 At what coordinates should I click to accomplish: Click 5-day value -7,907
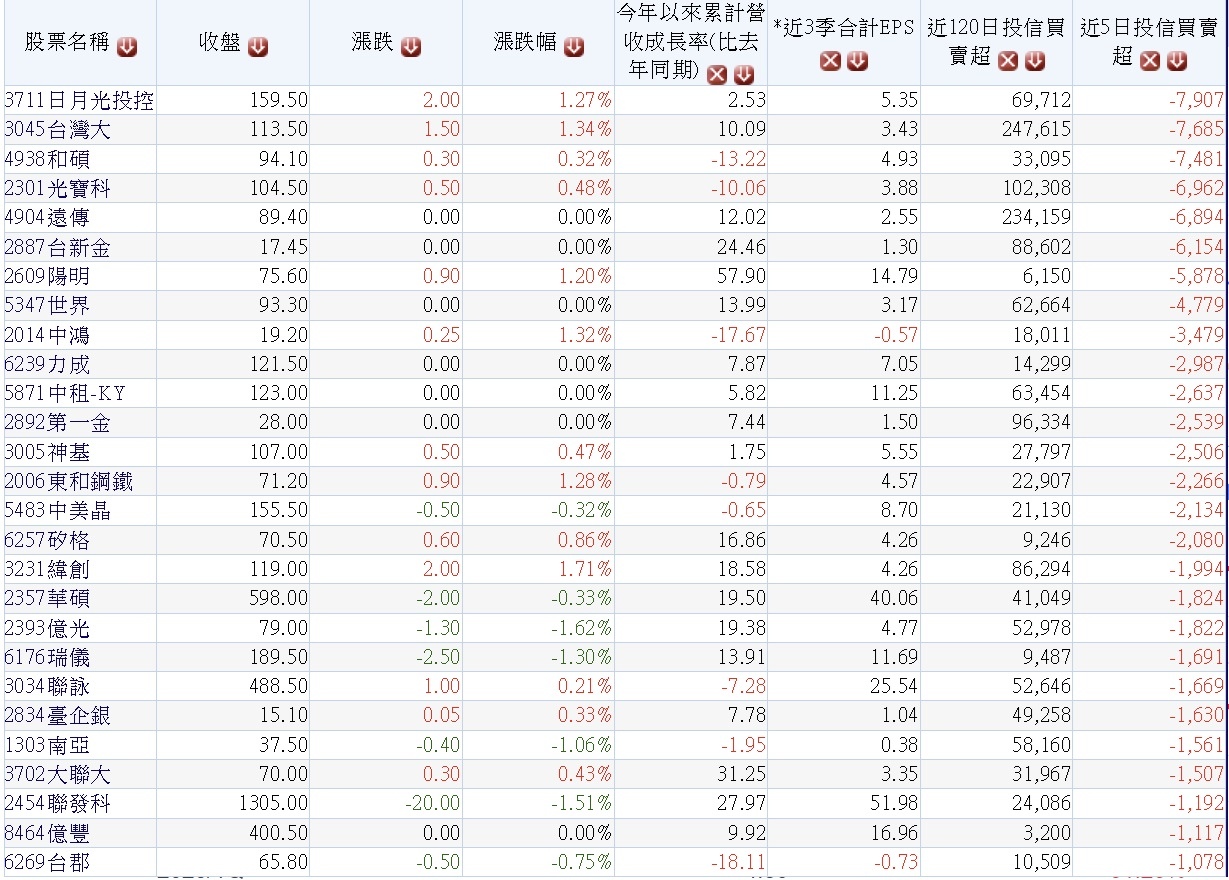1196,100
